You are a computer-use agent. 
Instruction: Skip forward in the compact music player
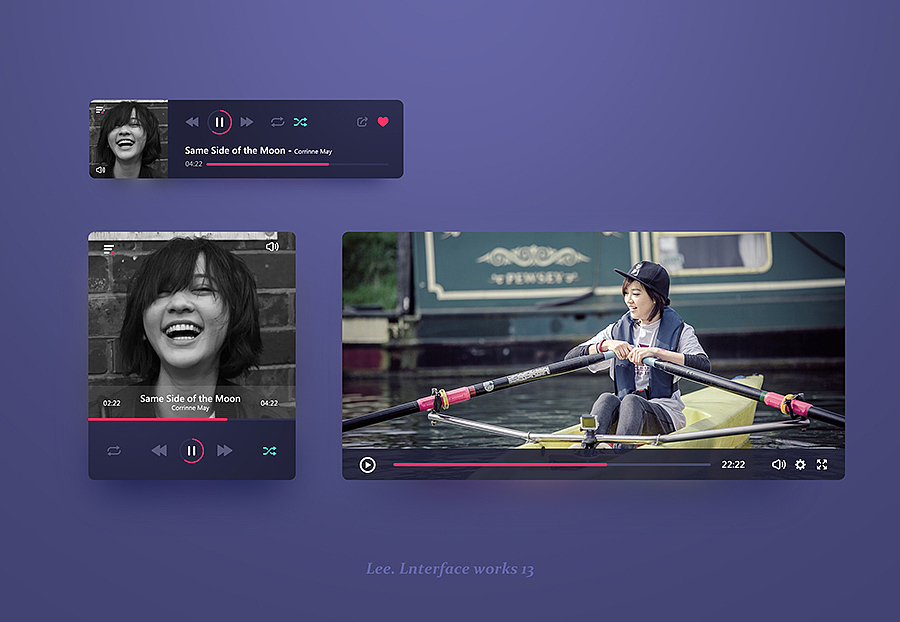tap(247, 122)
